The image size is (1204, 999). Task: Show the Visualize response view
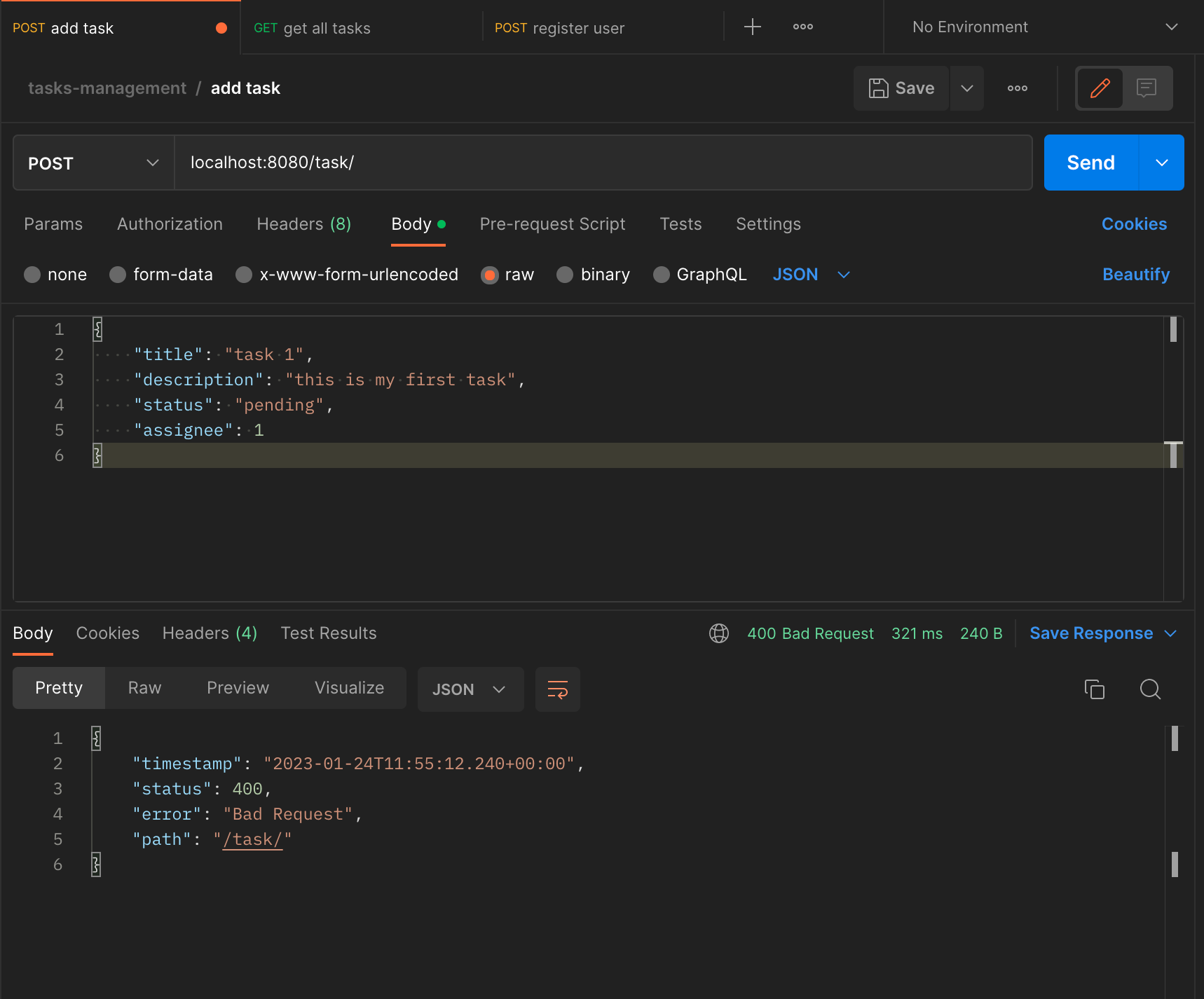click(x=349, y=688)
